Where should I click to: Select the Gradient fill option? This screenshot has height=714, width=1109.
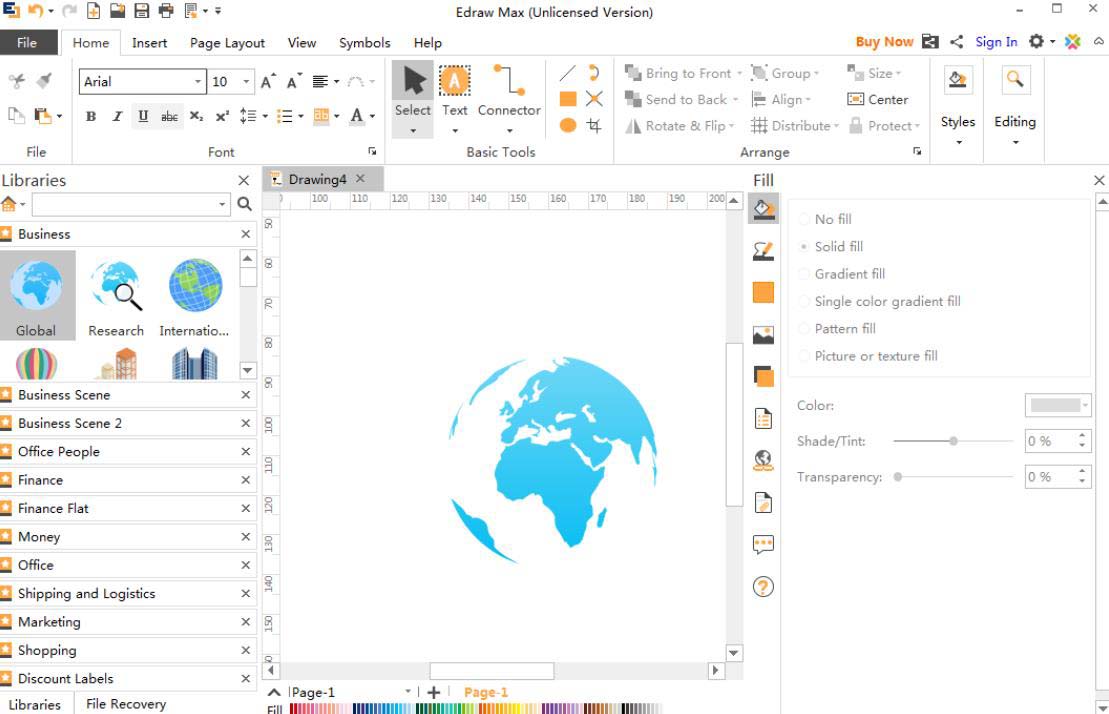(842, 274)
